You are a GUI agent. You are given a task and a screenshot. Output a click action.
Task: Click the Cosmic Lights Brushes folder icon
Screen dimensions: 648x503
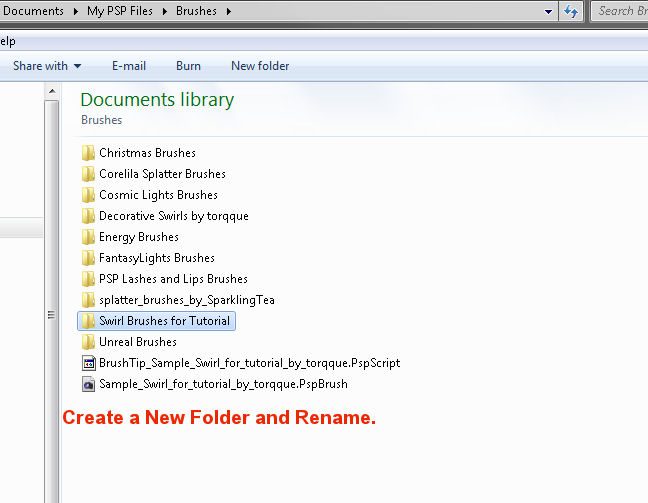tap(88, 195)
